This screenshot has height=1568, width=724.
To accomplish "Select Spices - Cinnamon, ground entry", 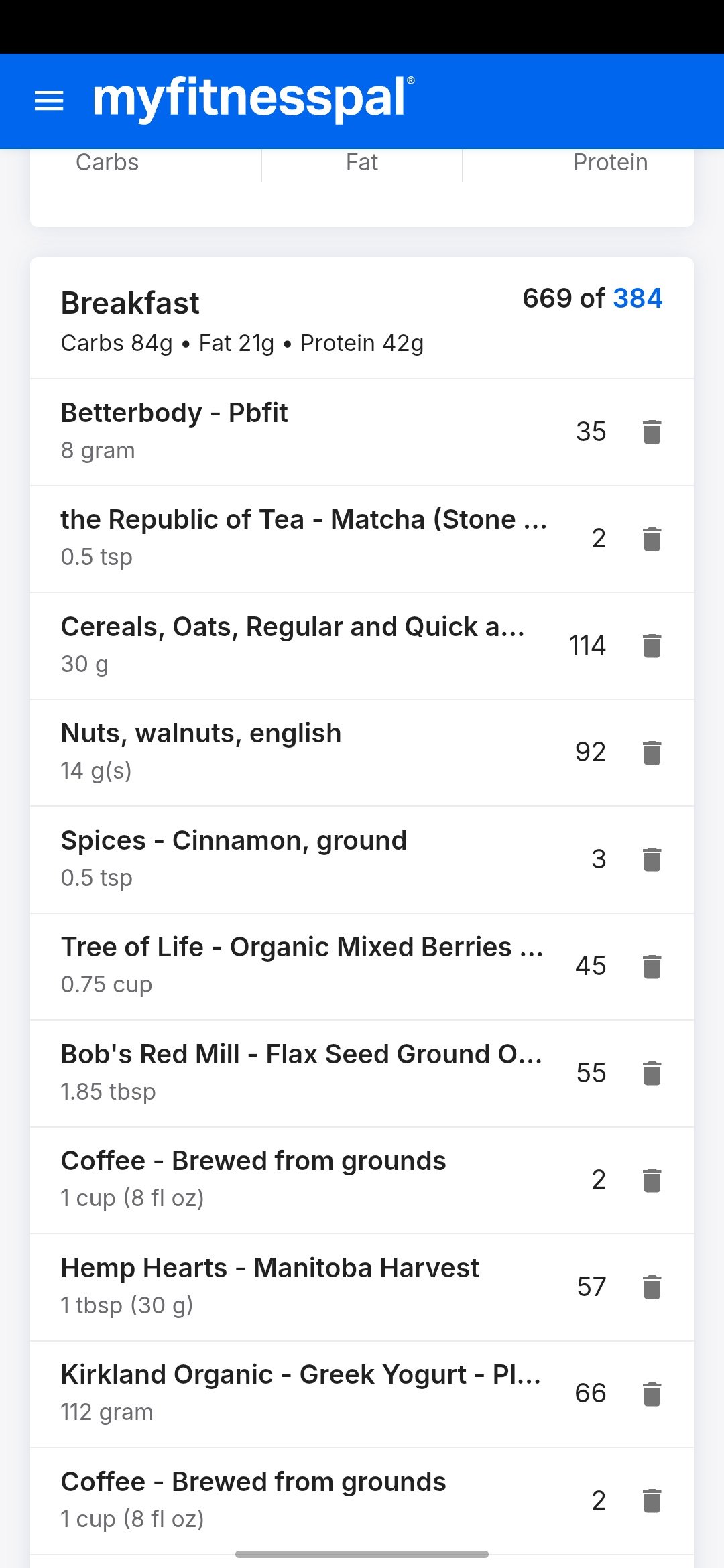I will pyautogui.click(x=233, y=841).
